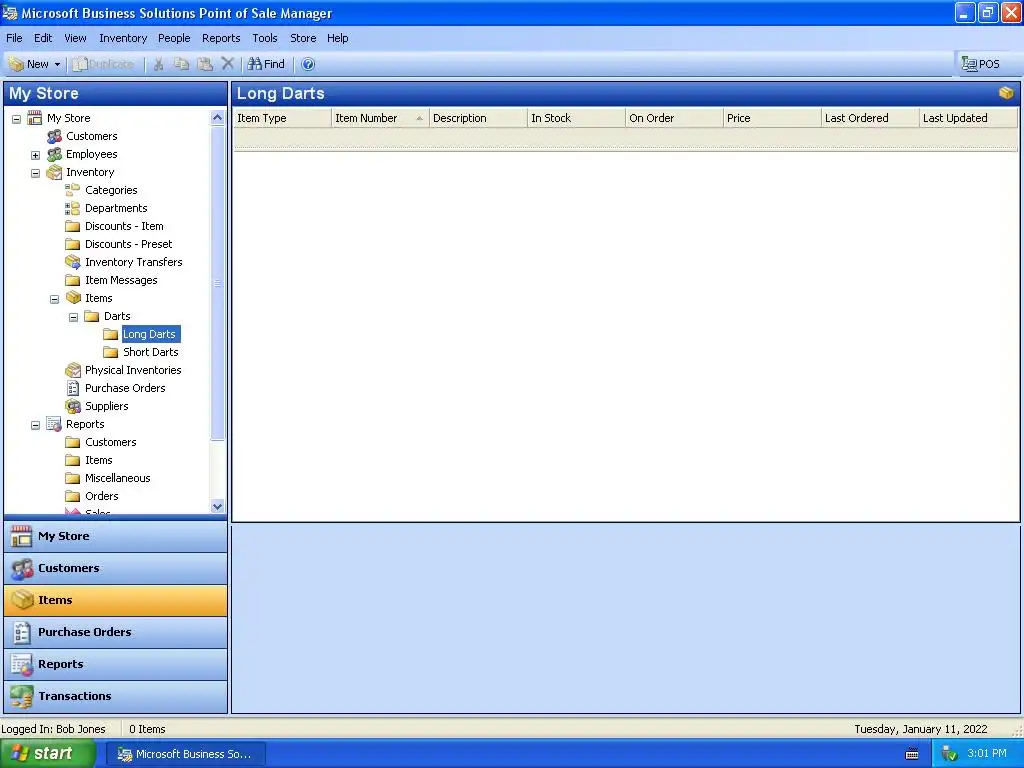Click the Items box icon in tree

74,298
